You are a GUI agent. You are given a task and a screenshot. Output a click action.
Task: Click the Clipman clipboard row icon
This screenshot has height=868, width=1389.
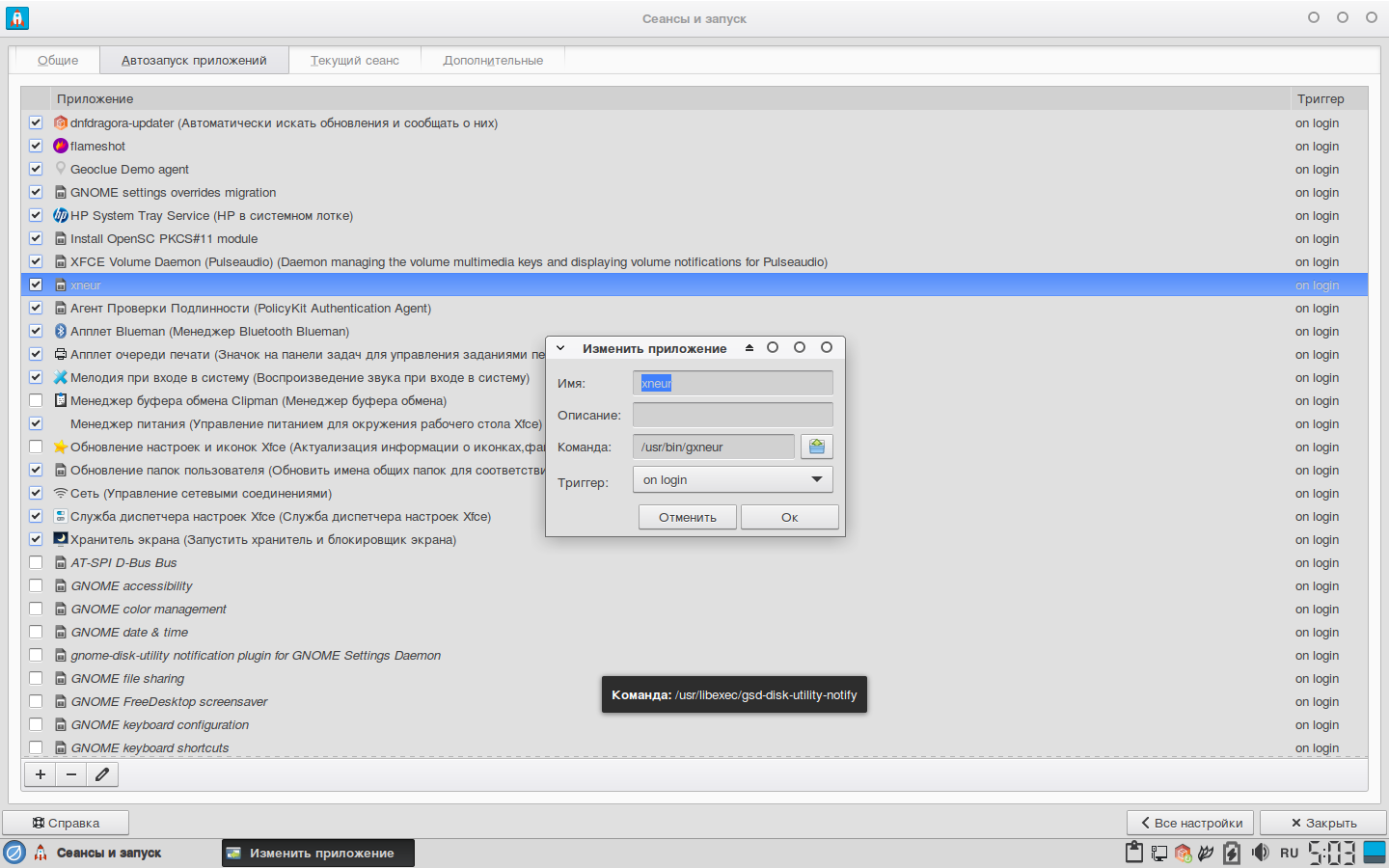61,401
